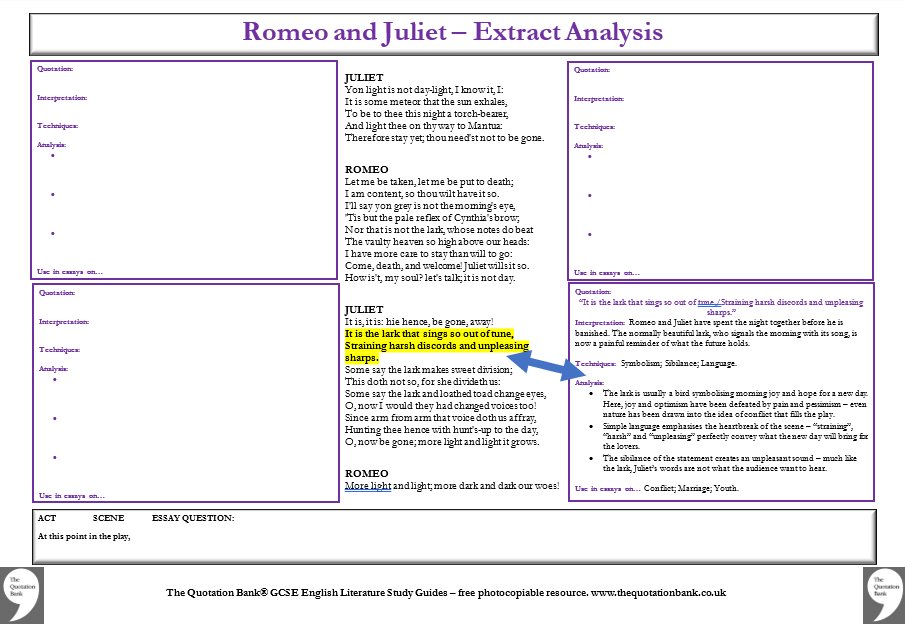Click the 'ESSAY QUESTION:' label
The image size is (905, 624).
pos(193,518)
